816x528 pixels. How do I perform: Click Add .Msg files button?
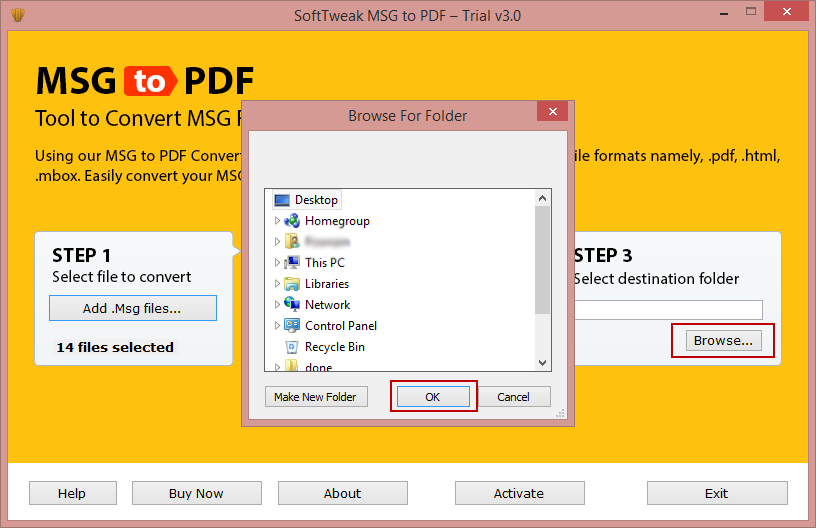pyautogui.click(x=133, y=308)
